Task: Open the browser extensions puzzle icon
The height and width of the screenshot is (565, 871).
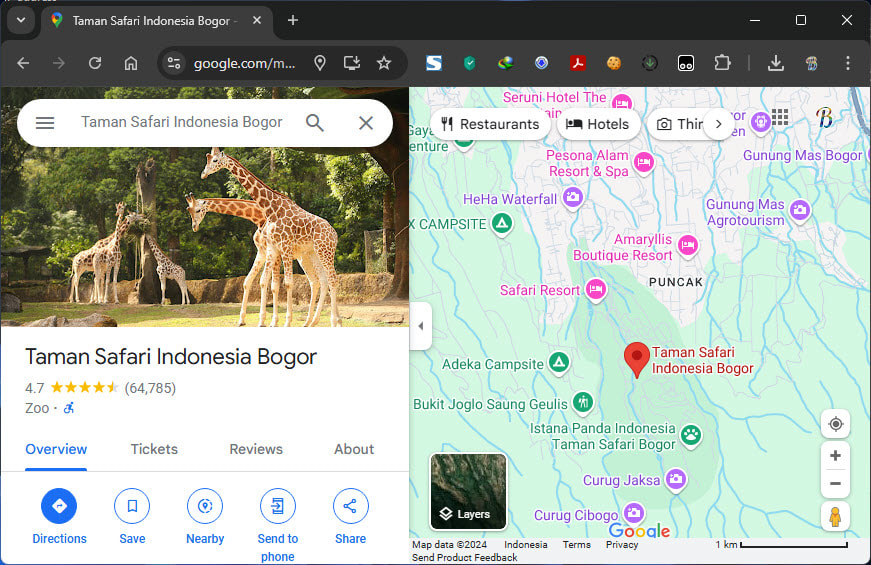Action: 722,63
